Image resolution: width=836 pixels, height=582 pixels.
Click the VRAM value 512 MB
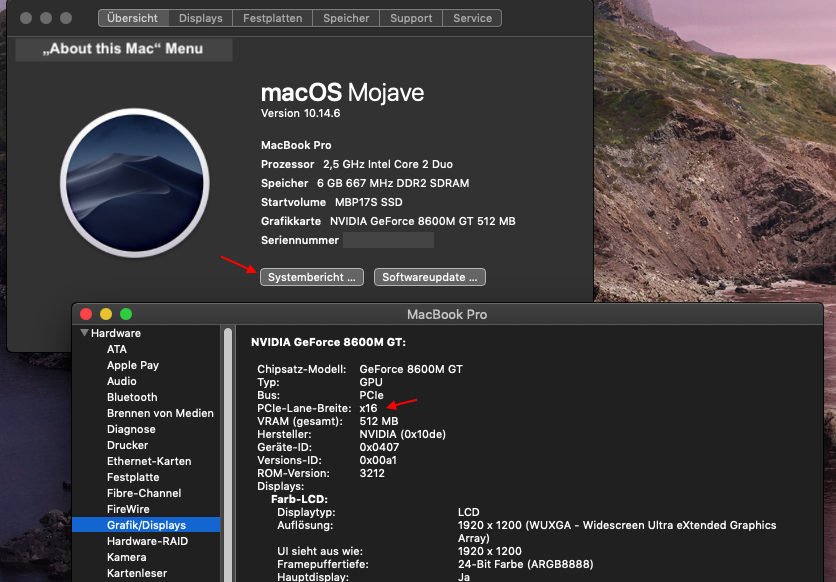(x=379, y=421)
